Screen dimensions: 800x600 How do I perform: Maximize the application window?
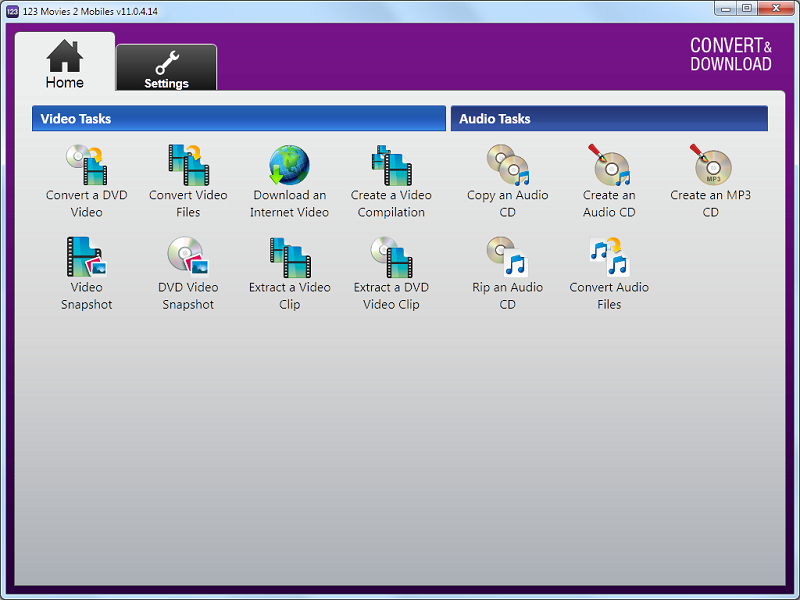pyautogui.click(x=745, y=9)
